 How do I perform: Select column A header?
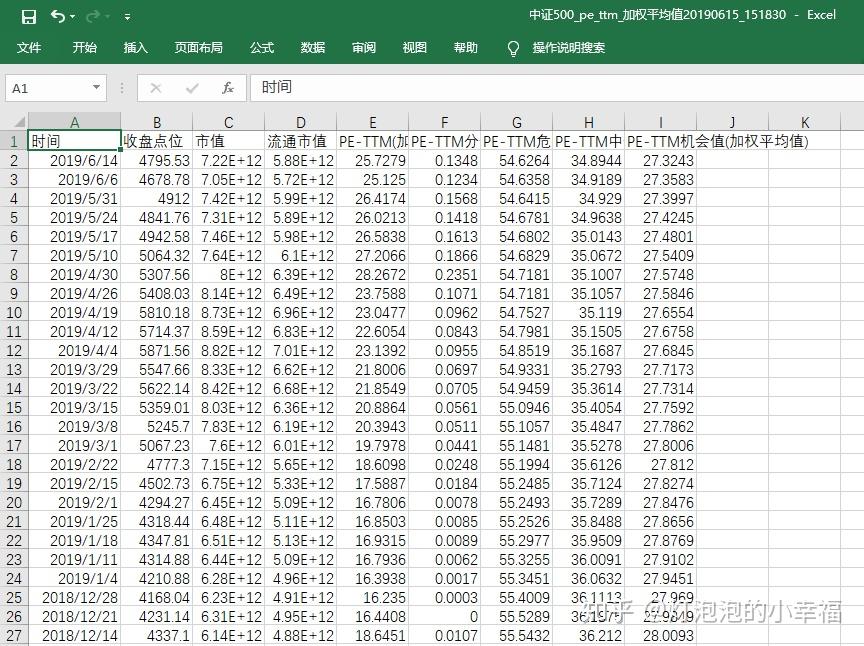[74, 122]
